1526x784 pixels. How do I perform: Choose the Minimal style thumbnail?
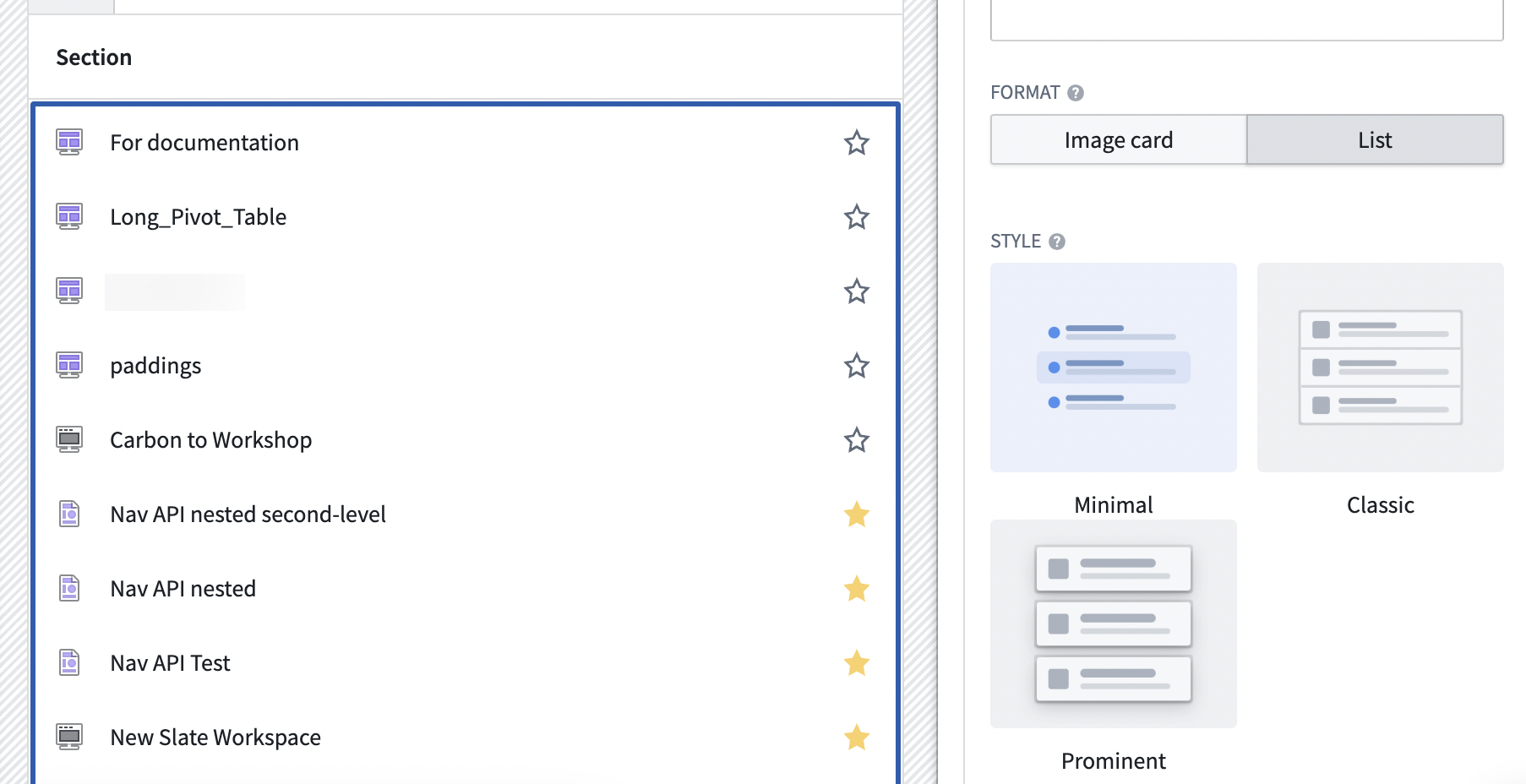(x=1114, y=367)
